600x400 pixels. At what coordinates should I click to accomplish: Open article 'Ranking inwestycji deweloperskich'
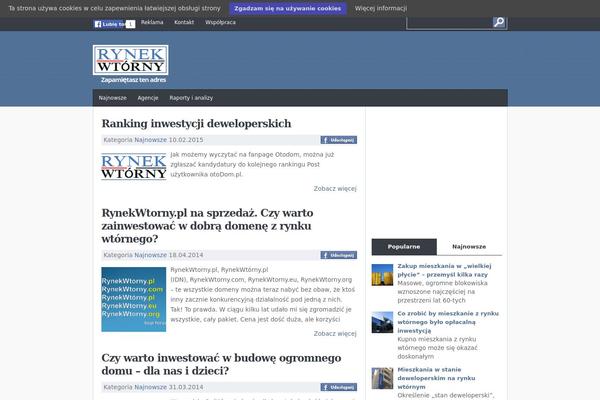[x=196, y=124]
